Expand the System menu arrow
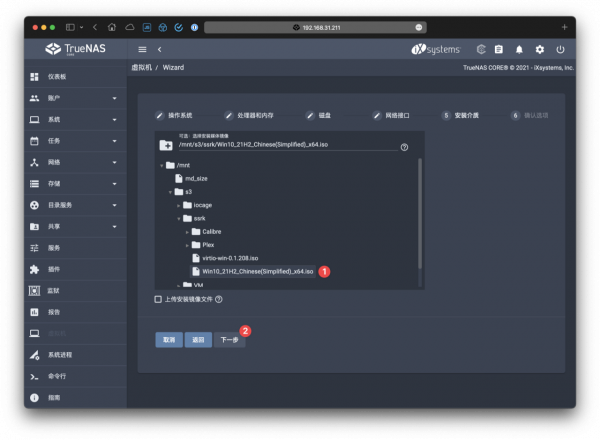Viewport: 600px width, 440px height. (x=114, y=120)
